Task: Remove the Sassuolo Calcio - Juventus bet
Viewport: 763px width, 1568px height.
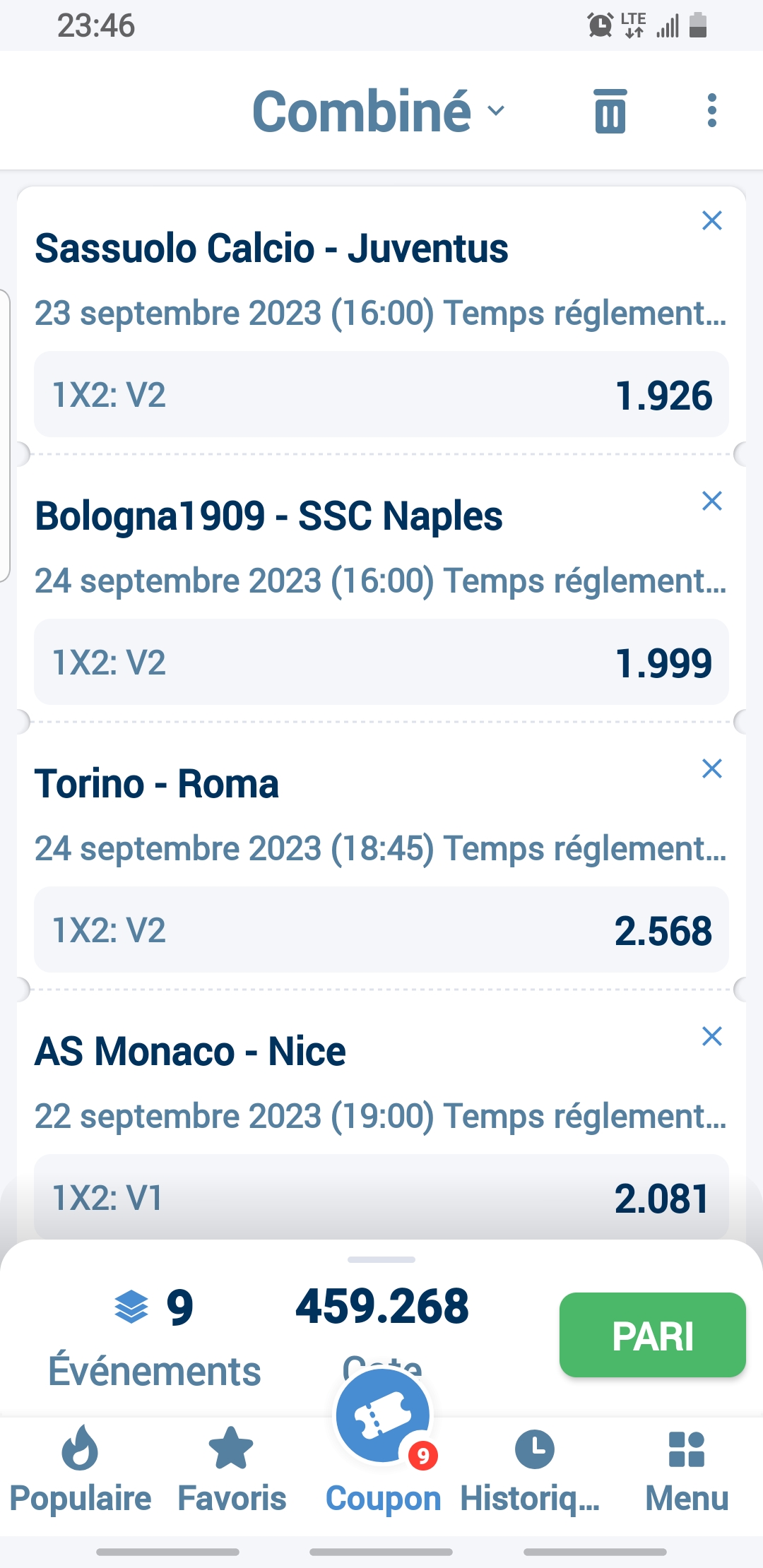Action: (711, 221)
